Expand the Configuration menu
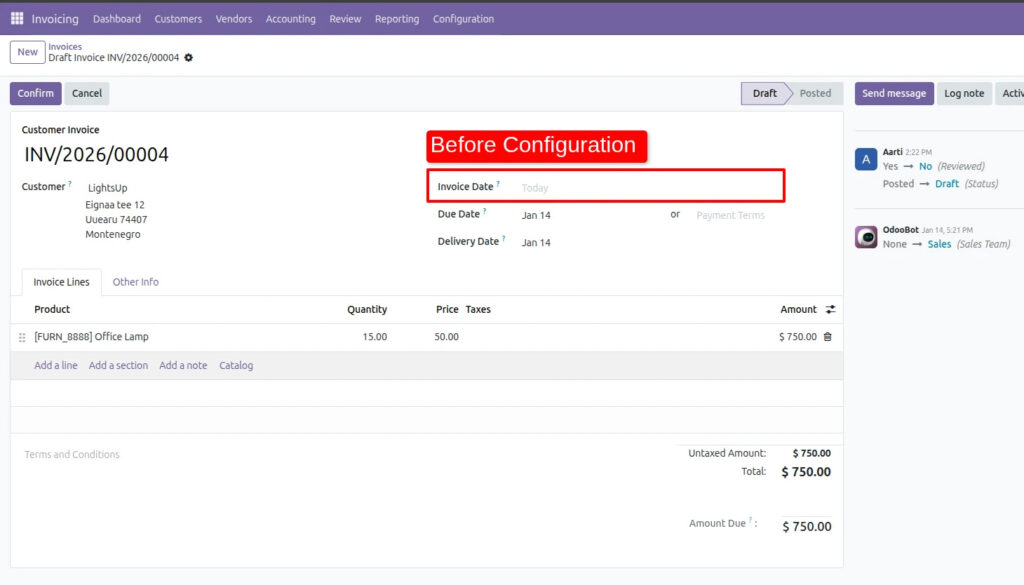 coord(463,19)
